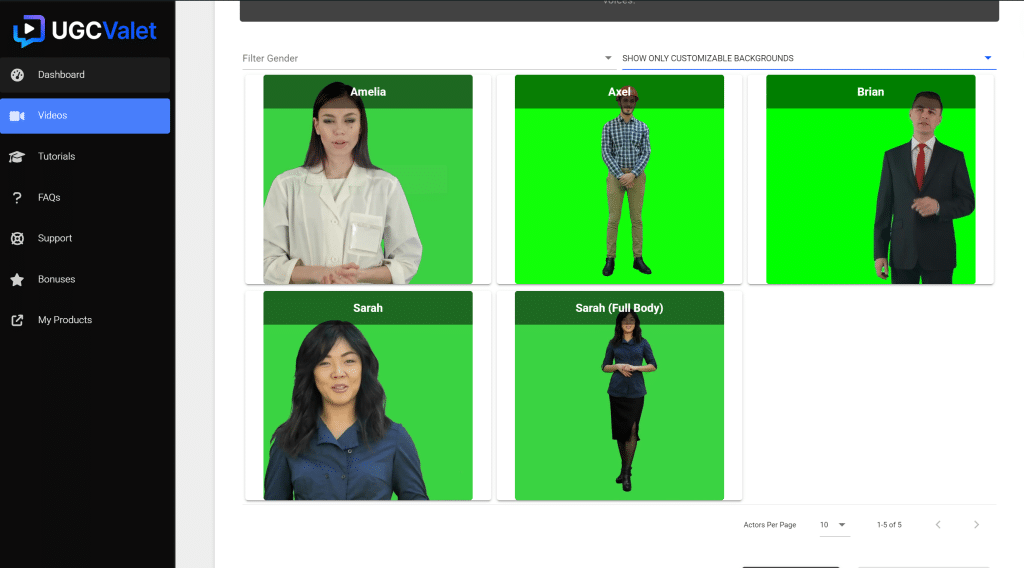Click the Videos camera icon

point(18,116)
